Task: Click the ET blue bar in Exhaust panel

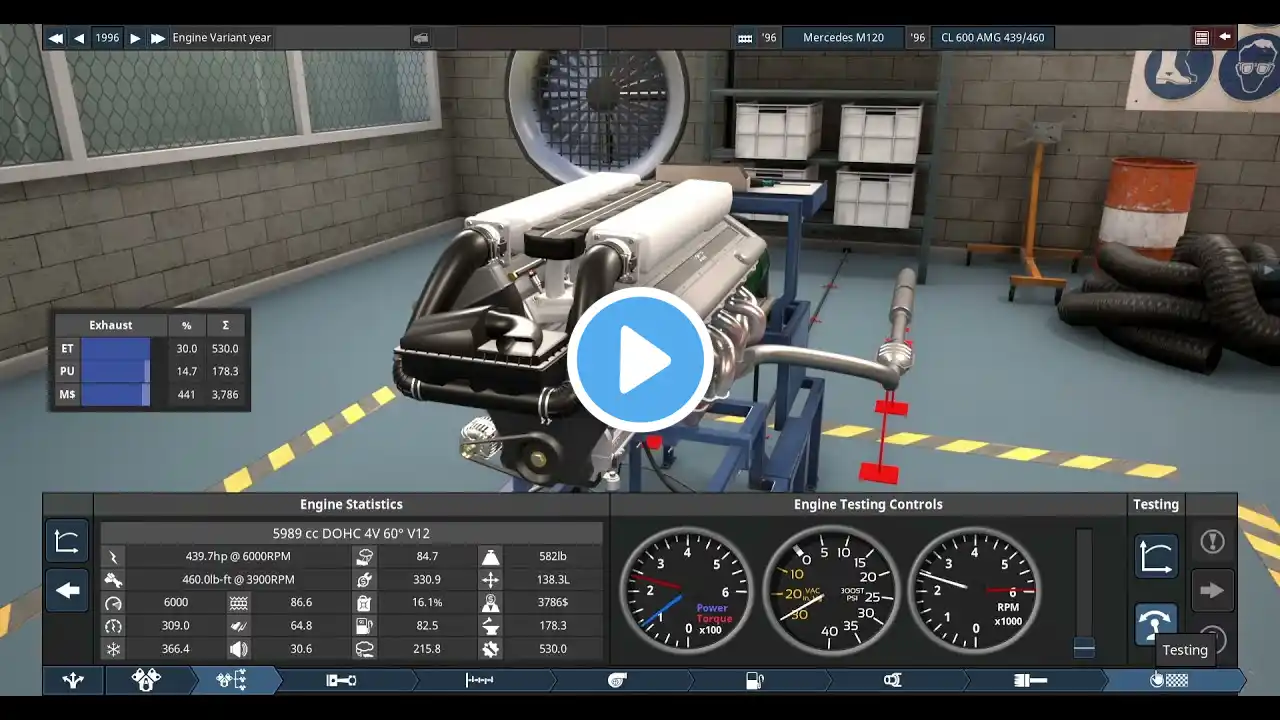Action: pyautogui.click(x=115, y=348)
